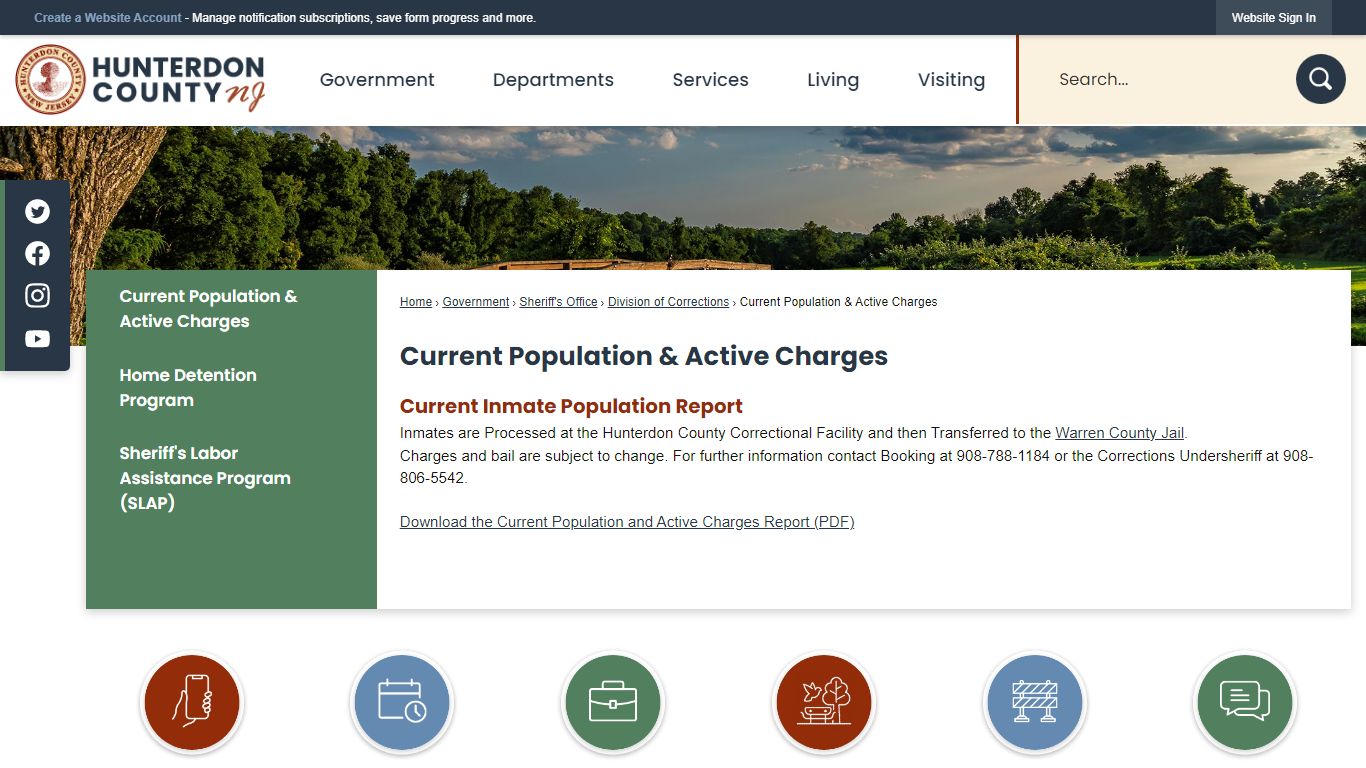Select Home Detention Program in sidebar
The width and height of the screenshot is (1366, 768).
188,388
